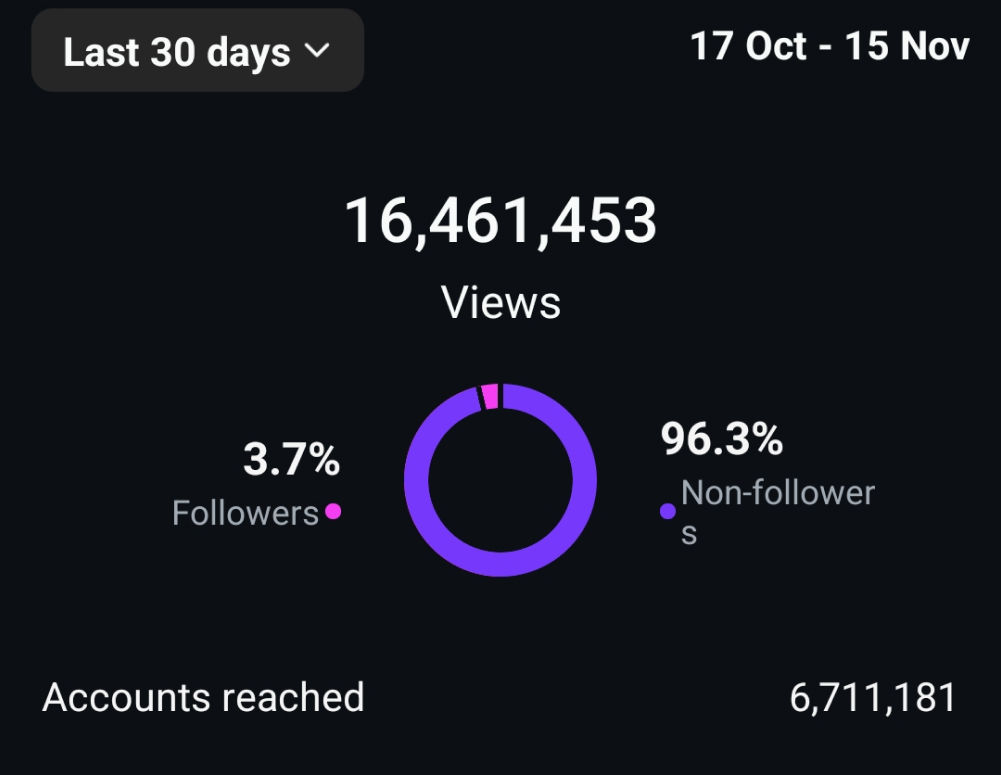Tap the 3.7% followers percentage
Screen dimensions: 1001x775
pyautogui.click(x=291, y=460)
